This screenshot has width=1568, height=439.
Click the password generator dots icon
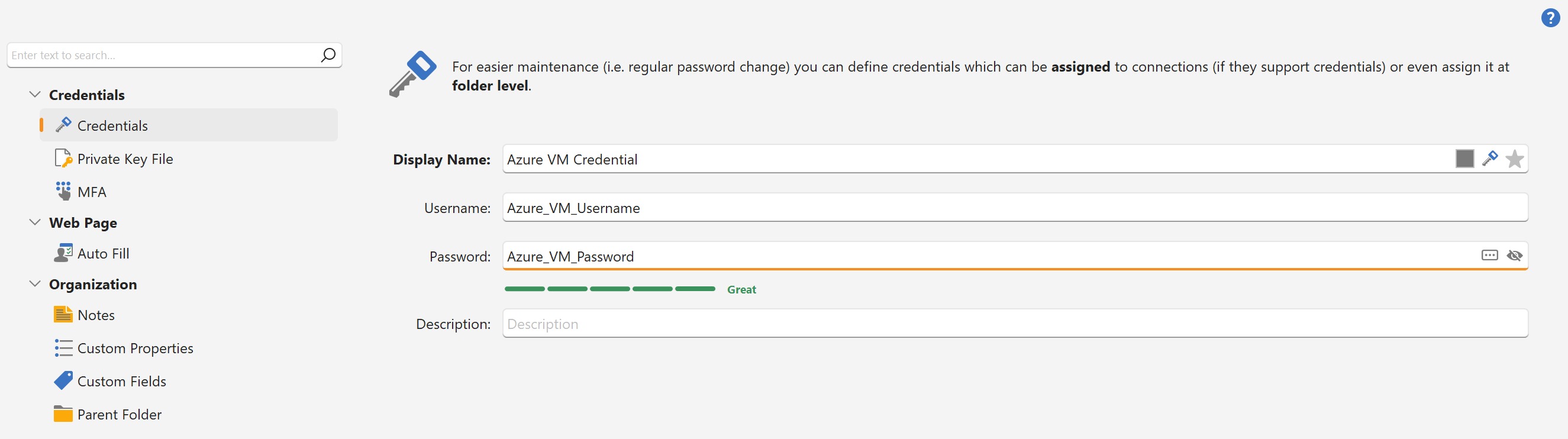pos(1489,256)
